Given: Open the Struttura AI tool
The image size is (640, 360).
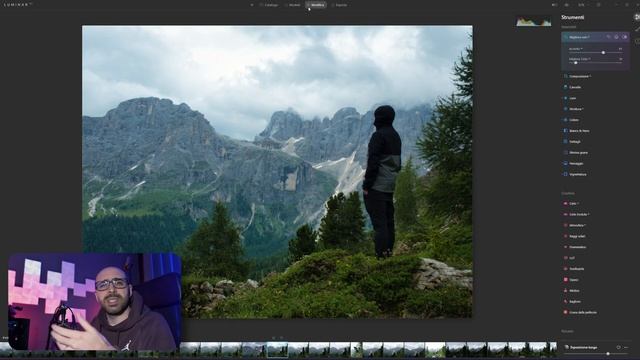Looking at the screenshot, I should (x=574, y=109).
